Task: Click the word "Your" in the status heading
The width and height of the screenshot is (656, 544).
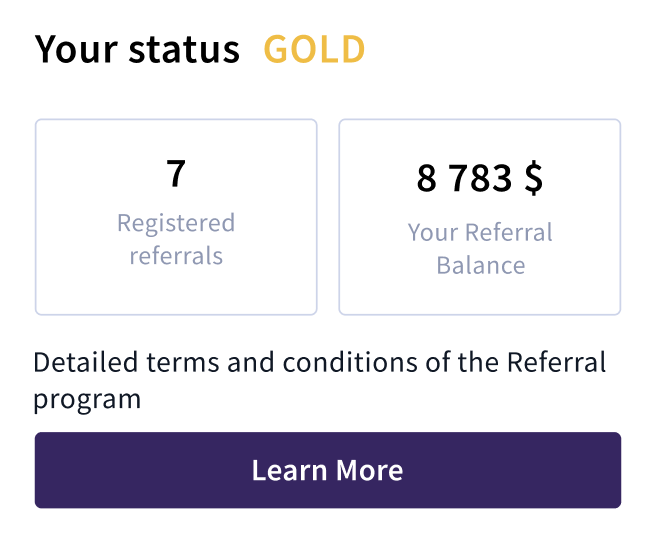Action: coord(76,49)
